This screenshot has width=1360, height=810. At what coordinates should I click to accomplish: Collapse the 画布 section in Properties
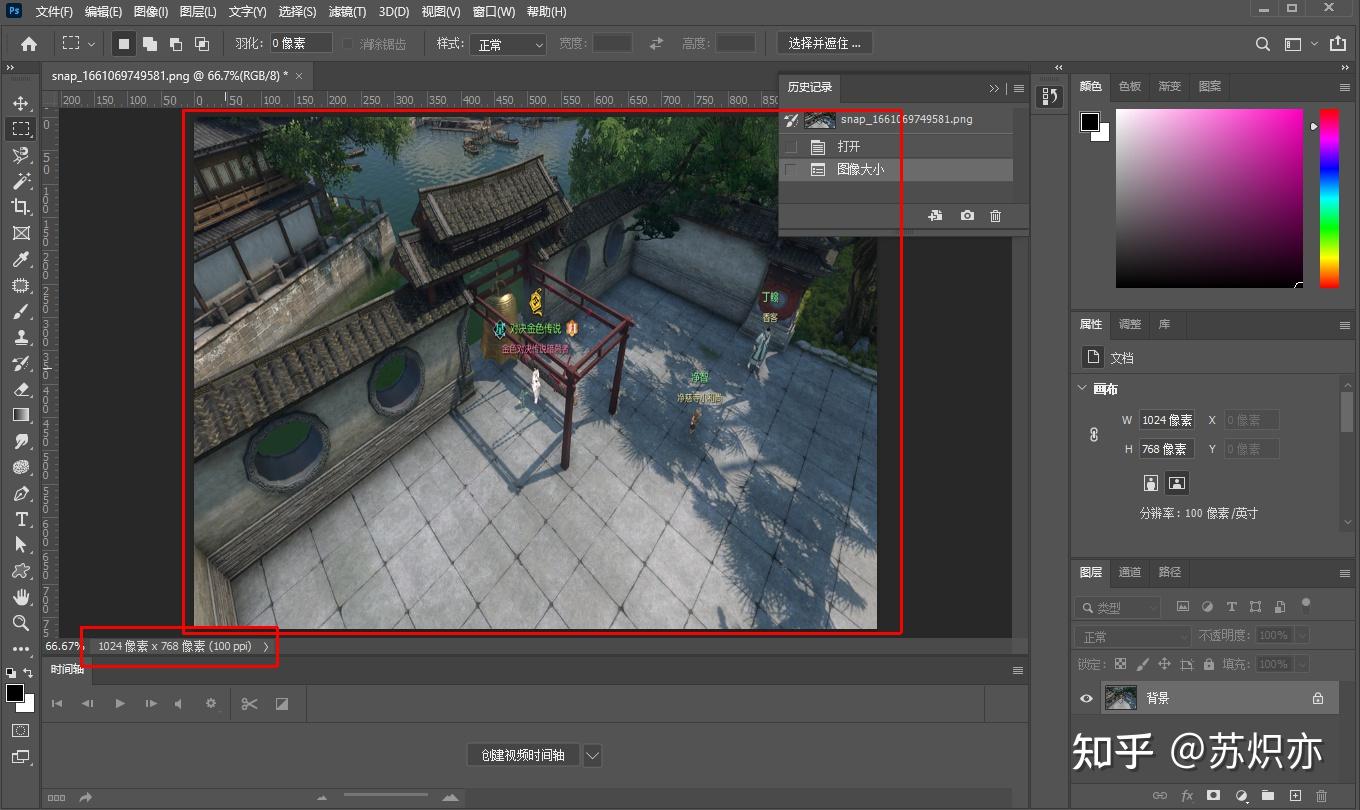(1083, 389)
